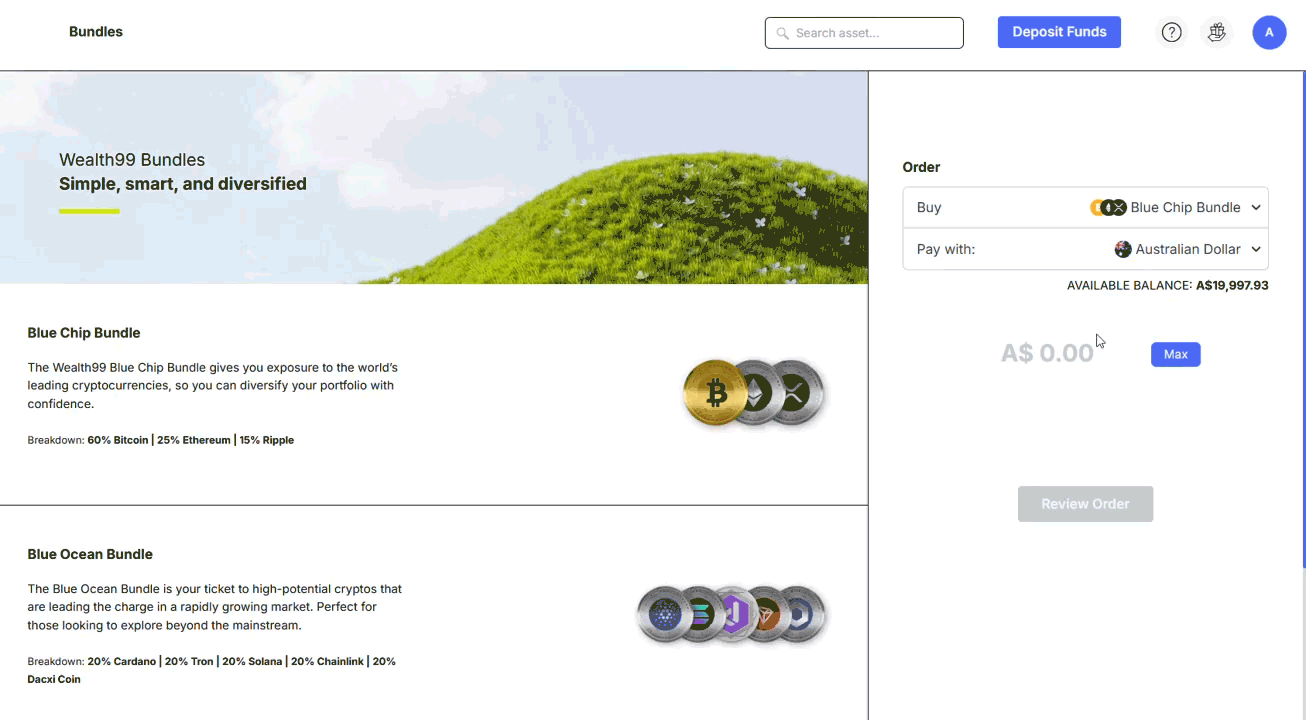Click the Chainlink coin icon
The height and width of the screenshot is (720, 1306).
pyautogui.click(x=800, y=615)
